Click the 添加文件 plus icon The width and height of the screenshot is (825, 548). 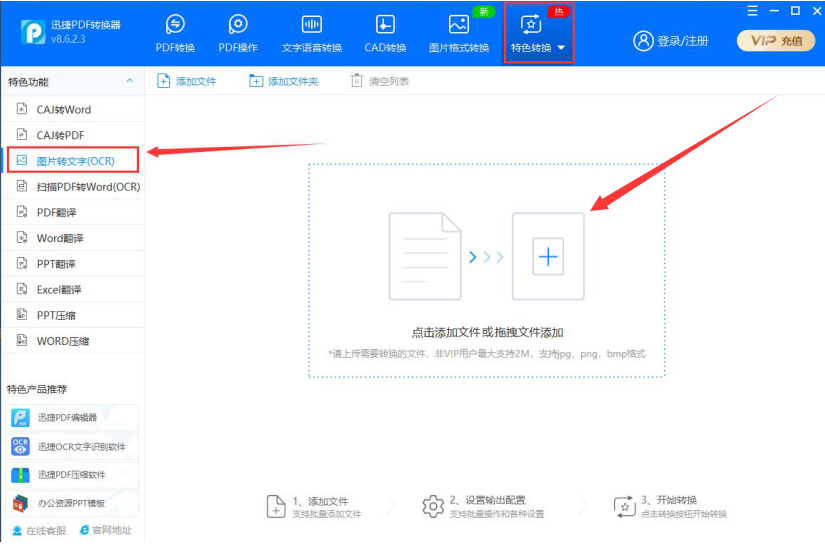[x=164, y=81]
